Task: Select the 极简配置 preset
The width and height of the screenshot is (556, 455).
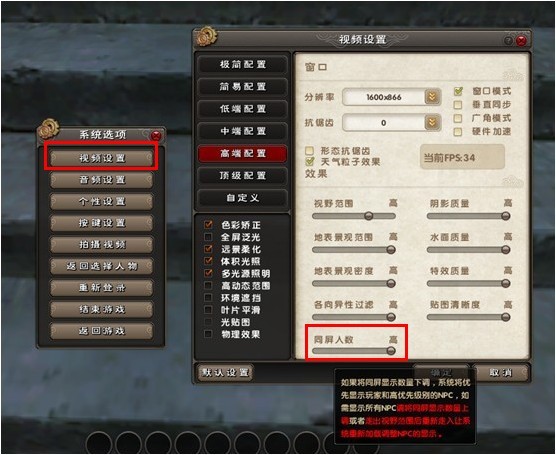Action: (x=243, y=64)
